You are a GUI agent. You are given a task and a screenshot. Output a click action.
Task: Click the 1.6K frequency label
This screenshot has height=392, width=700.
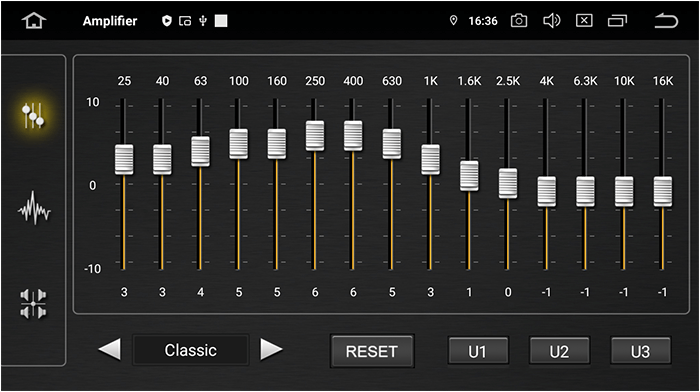[x=469, y=81]
